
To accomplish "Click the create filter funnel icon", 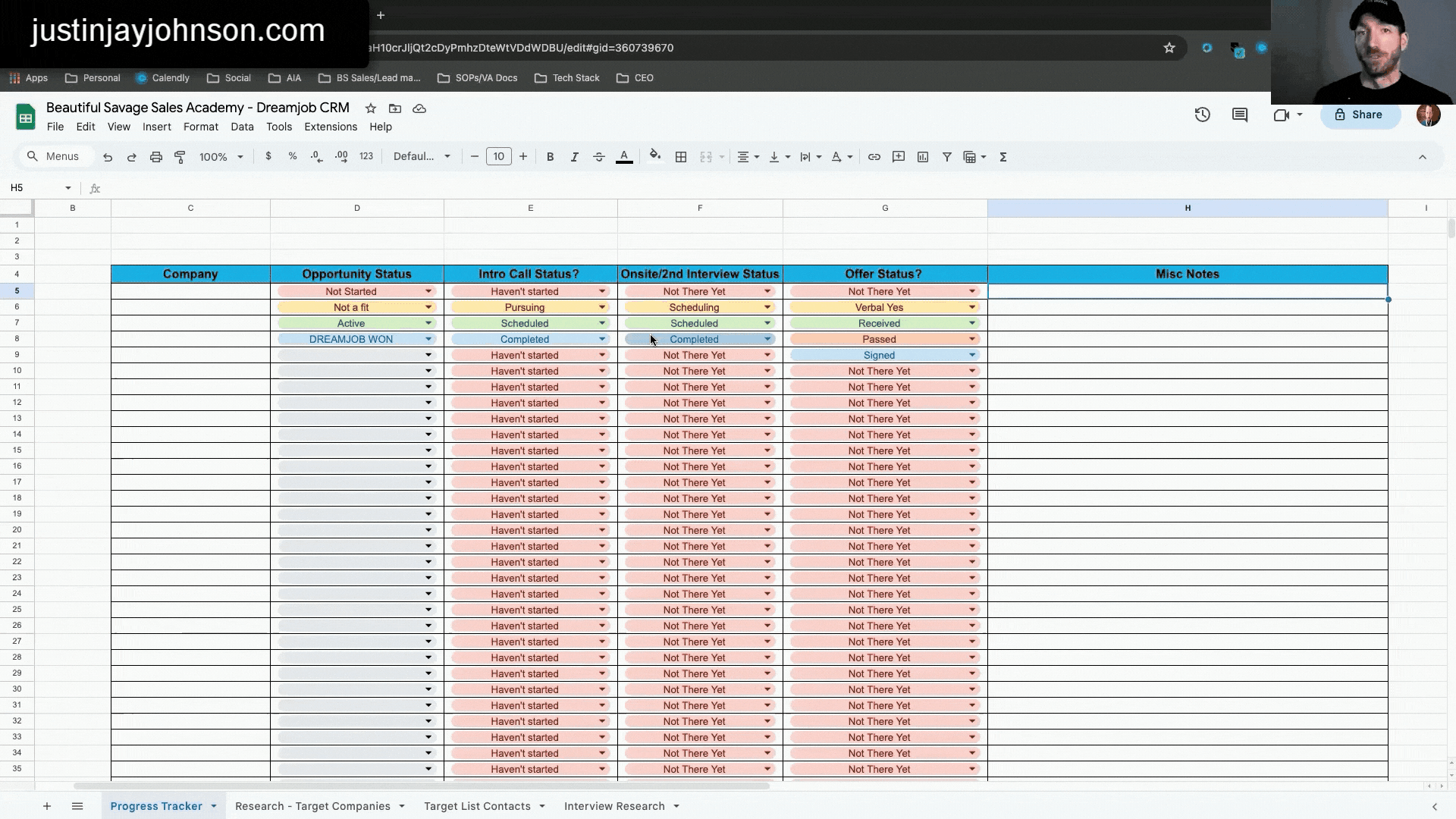I will point(946,157).
